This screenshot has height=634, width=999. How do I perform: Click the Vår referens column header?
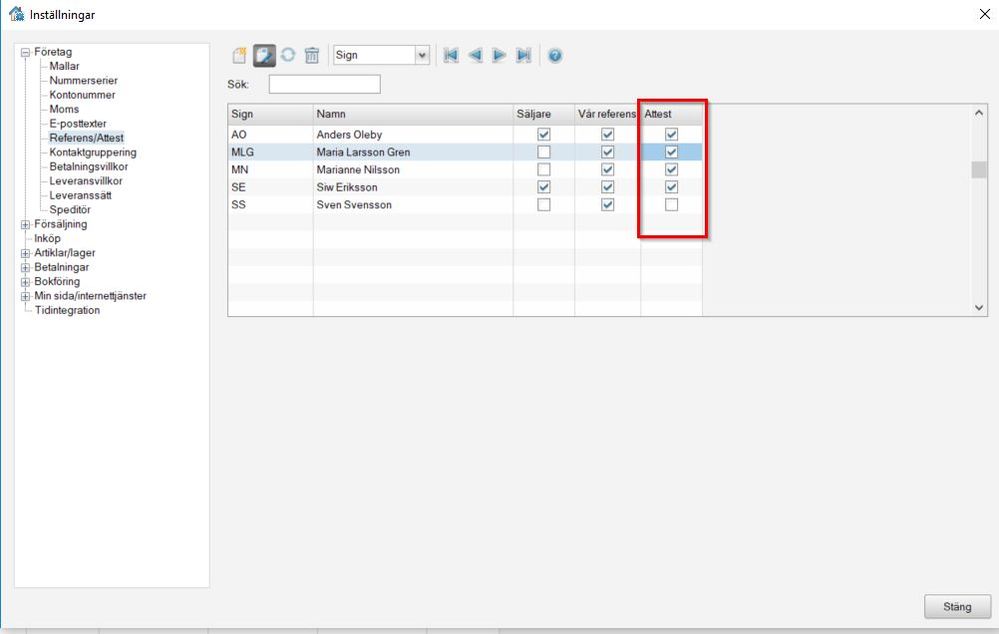607,114
